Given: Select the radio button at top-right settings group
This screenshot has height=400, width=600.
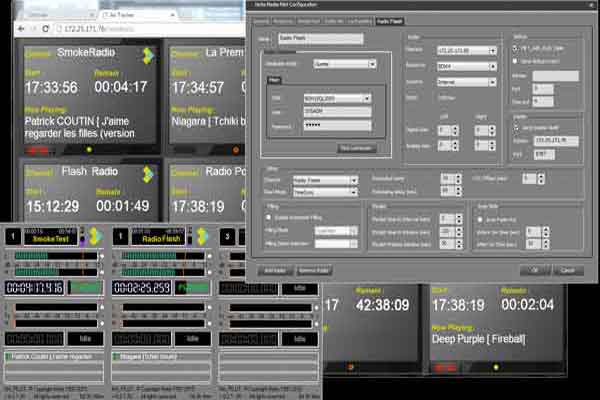Looking at the screenshot, I should [515, 49].
